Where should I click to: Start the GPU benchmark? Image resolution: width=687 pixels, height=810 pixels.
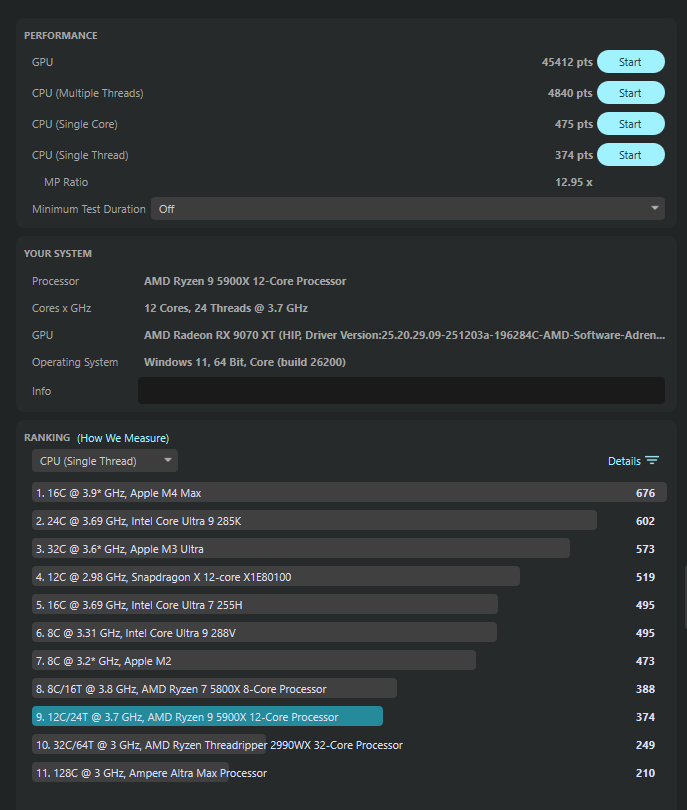[631, 62]
